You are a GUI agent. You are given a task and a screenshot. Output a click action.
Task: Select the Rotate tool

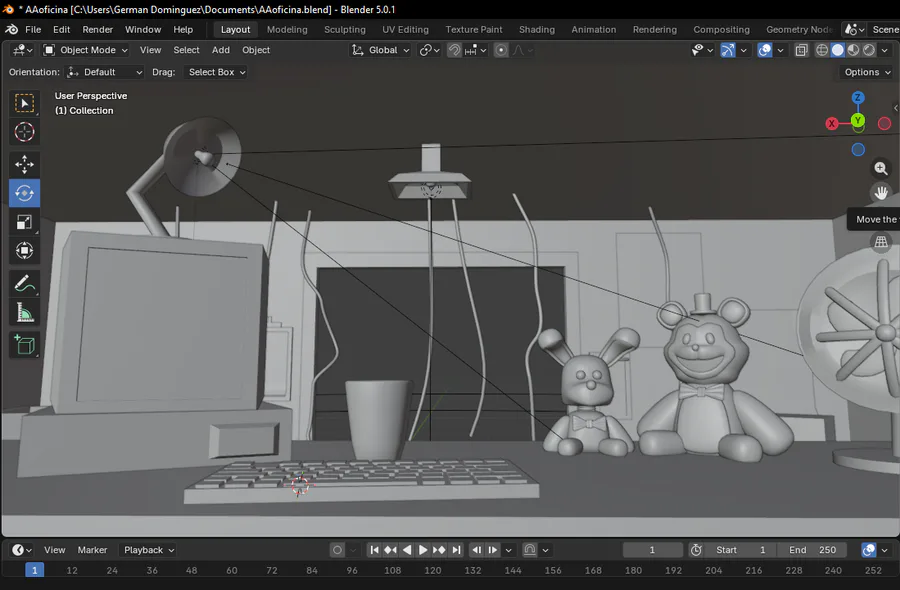24,193
